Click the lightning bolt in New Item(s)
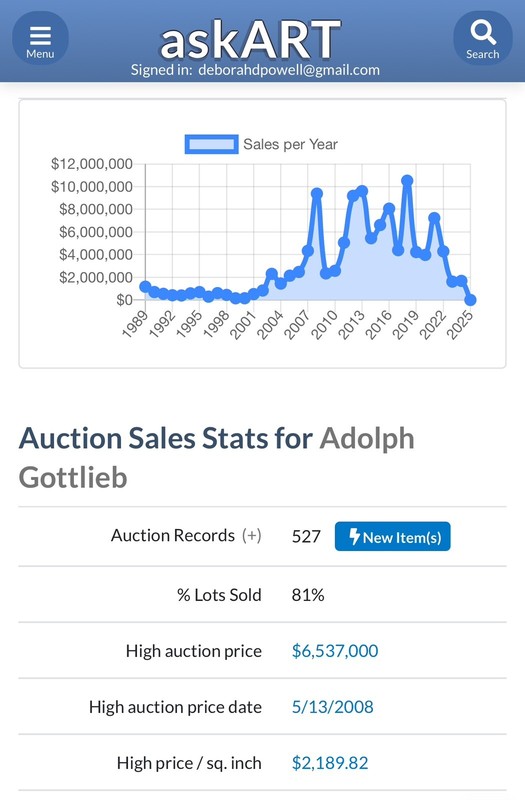Screen dimensions: 525x800 pyautogui.click(x=355, y=536)
